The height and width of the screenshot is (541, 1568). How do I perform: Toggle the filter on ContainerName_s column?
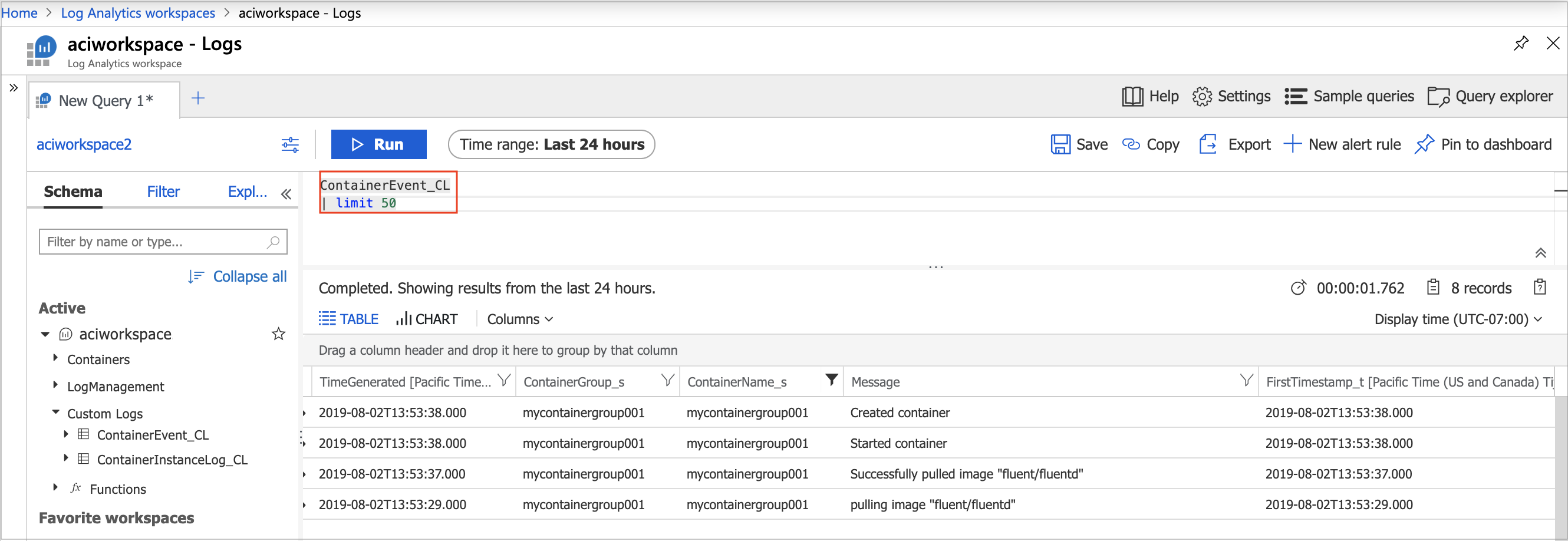pos(832,380)
